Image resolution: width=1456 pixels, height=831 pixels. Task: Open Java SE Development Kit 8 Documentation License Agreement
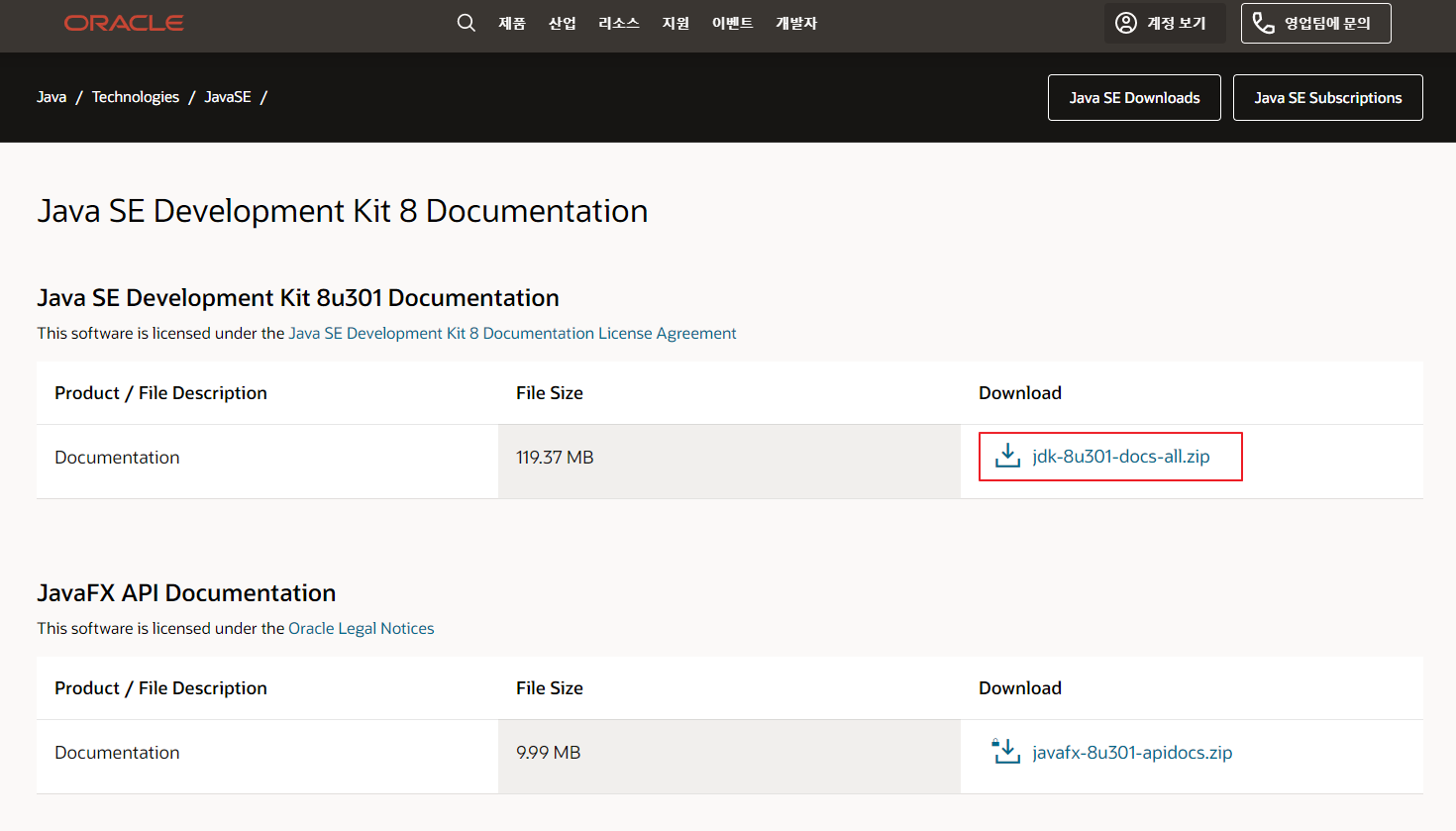pyautogui.click(x=512, y=333)
